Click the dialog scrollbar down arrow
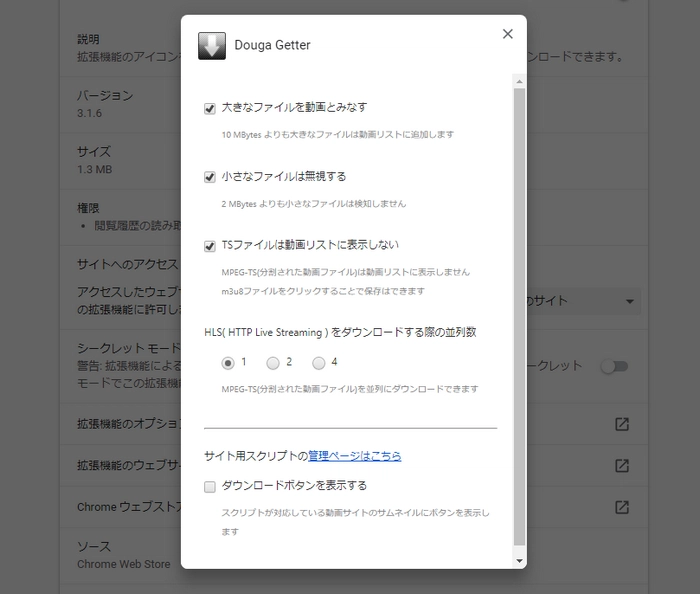 pos(518,561)
